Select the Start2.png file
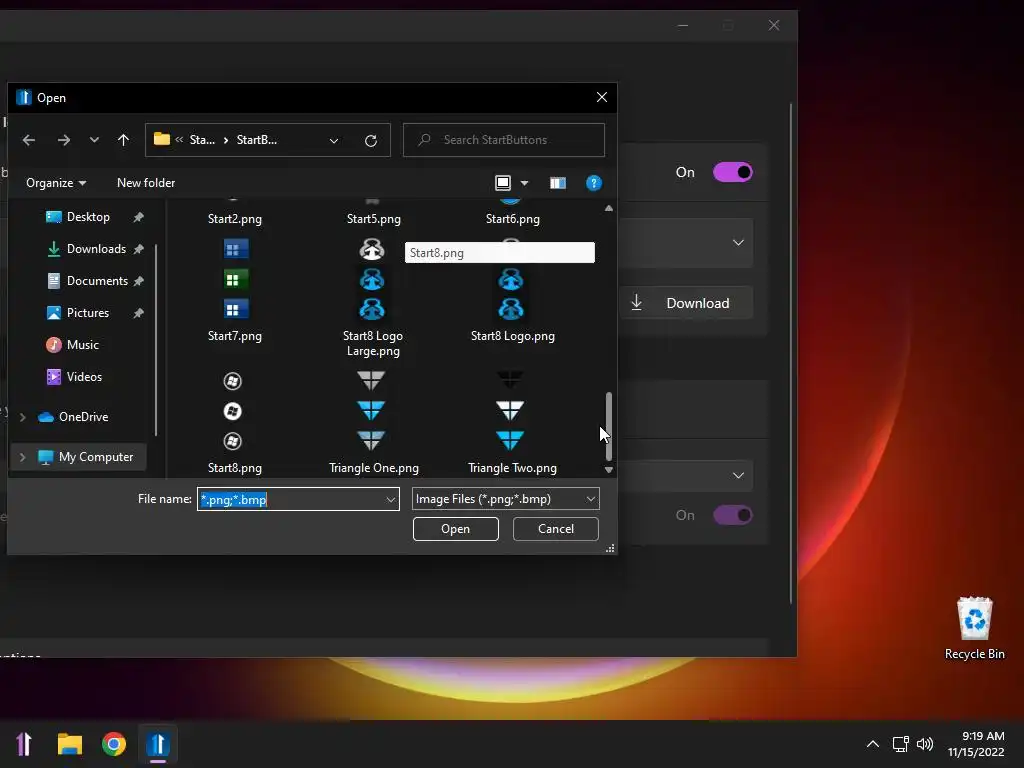Viewport: 1024px width, 768px height. point(234,219)
